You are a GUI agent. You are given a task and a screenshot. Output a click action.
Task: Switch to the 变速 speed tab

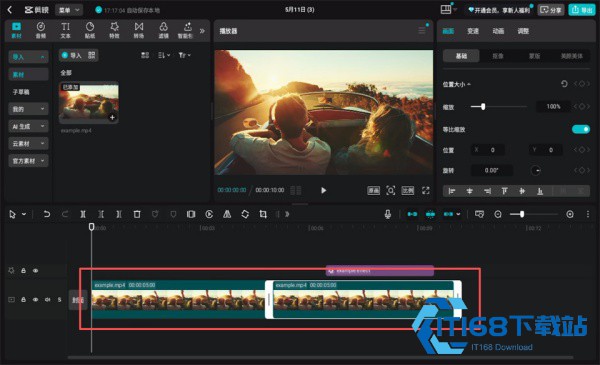click(473, 31)
